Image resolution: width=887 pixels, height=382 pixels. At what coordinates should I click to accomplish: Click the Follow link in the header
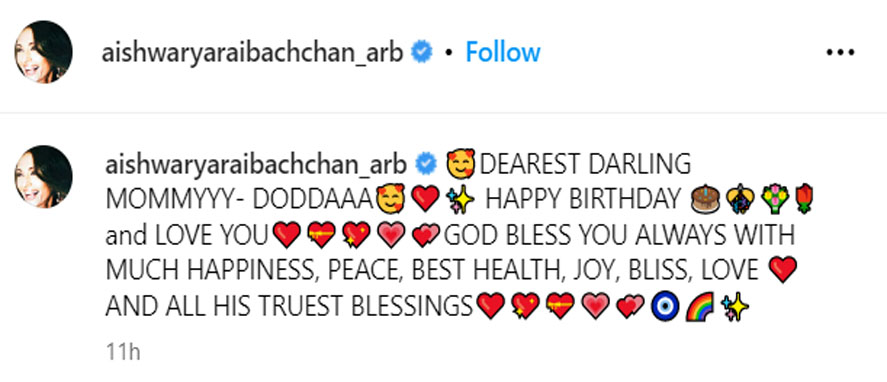(503, 53)
